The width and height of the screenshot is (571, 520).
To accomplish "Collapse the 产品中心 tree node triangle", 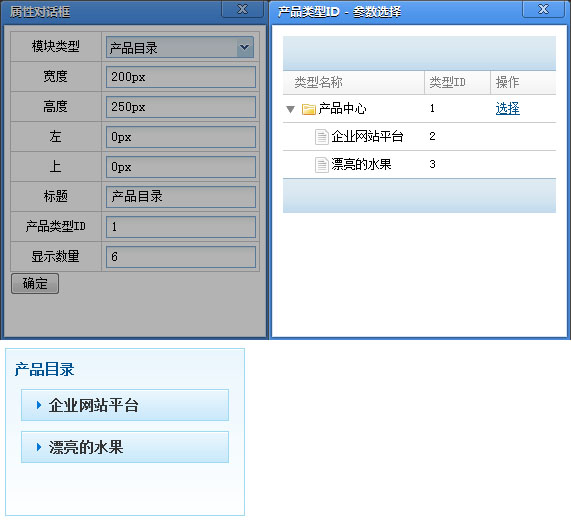I will pyautogui.click(x=290, y=109).
